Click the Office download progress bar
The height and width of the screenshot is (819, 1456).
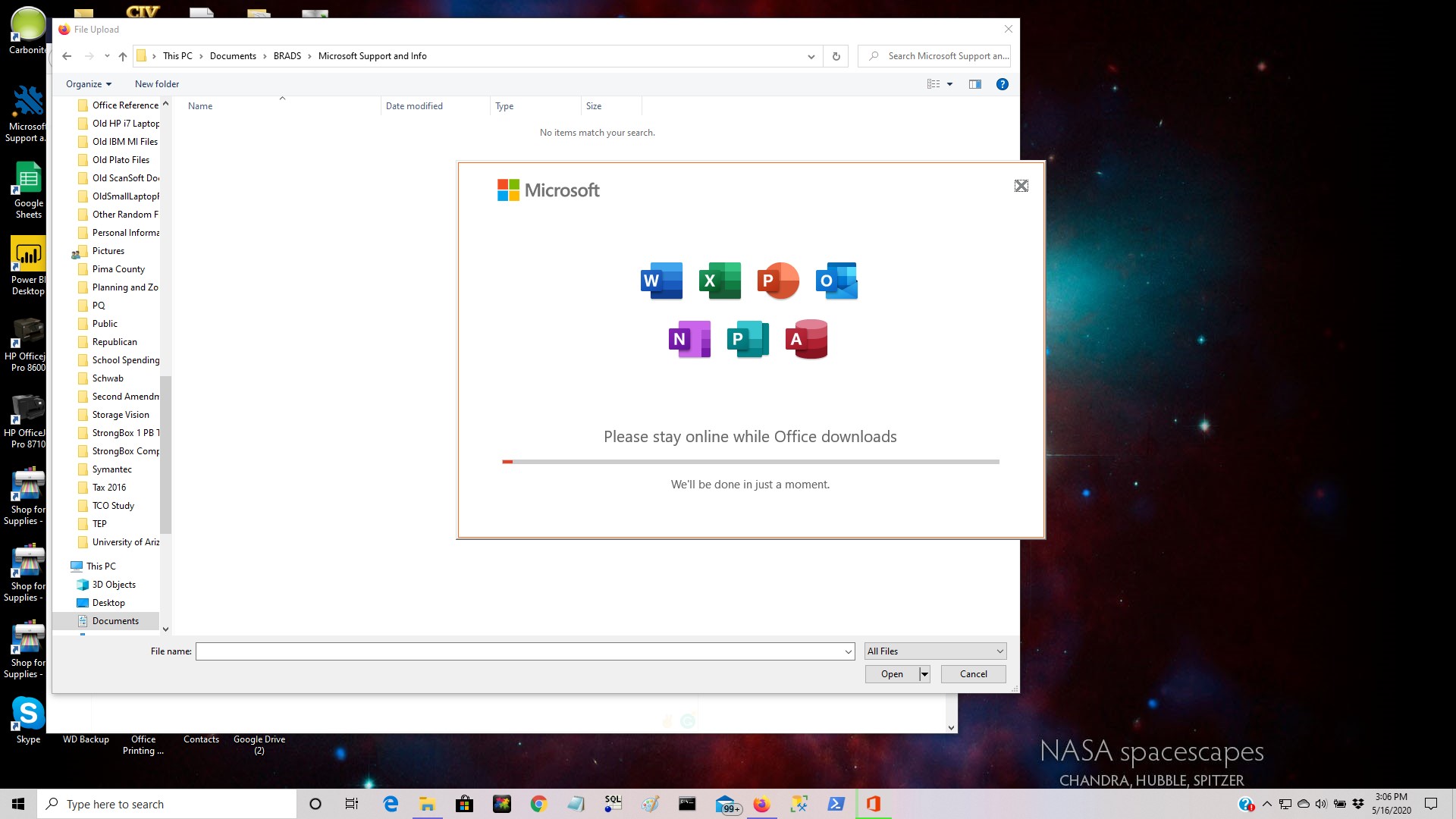[751, 461]
